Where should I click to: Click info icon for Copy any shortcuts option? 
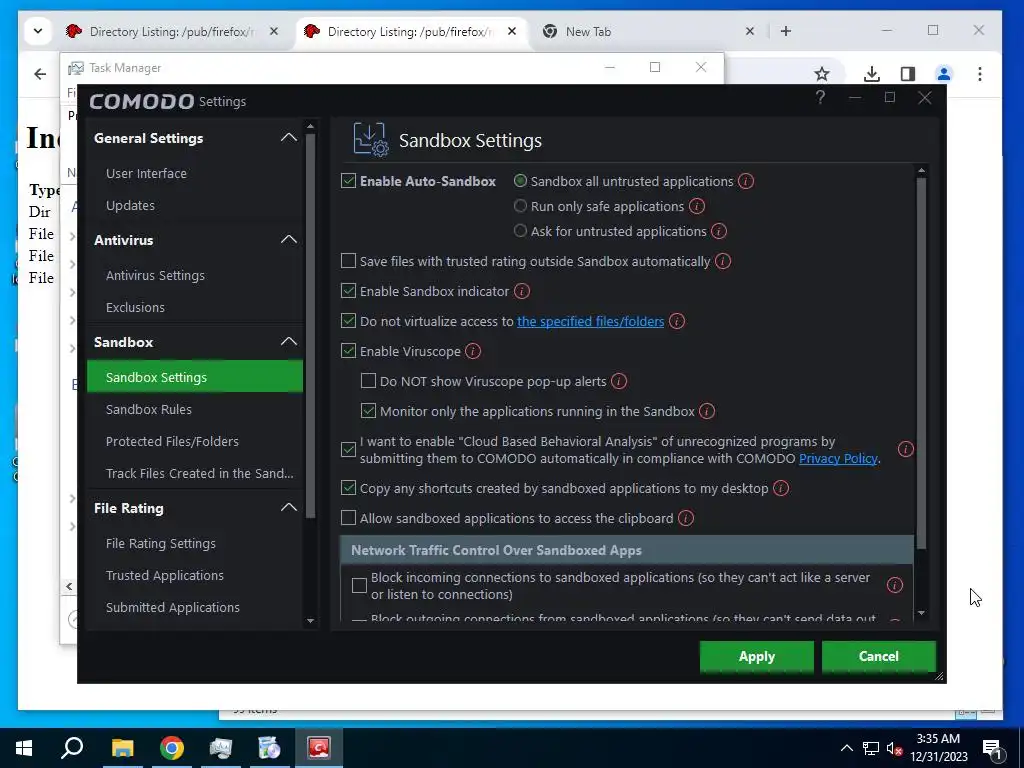[x=781, y=488]
